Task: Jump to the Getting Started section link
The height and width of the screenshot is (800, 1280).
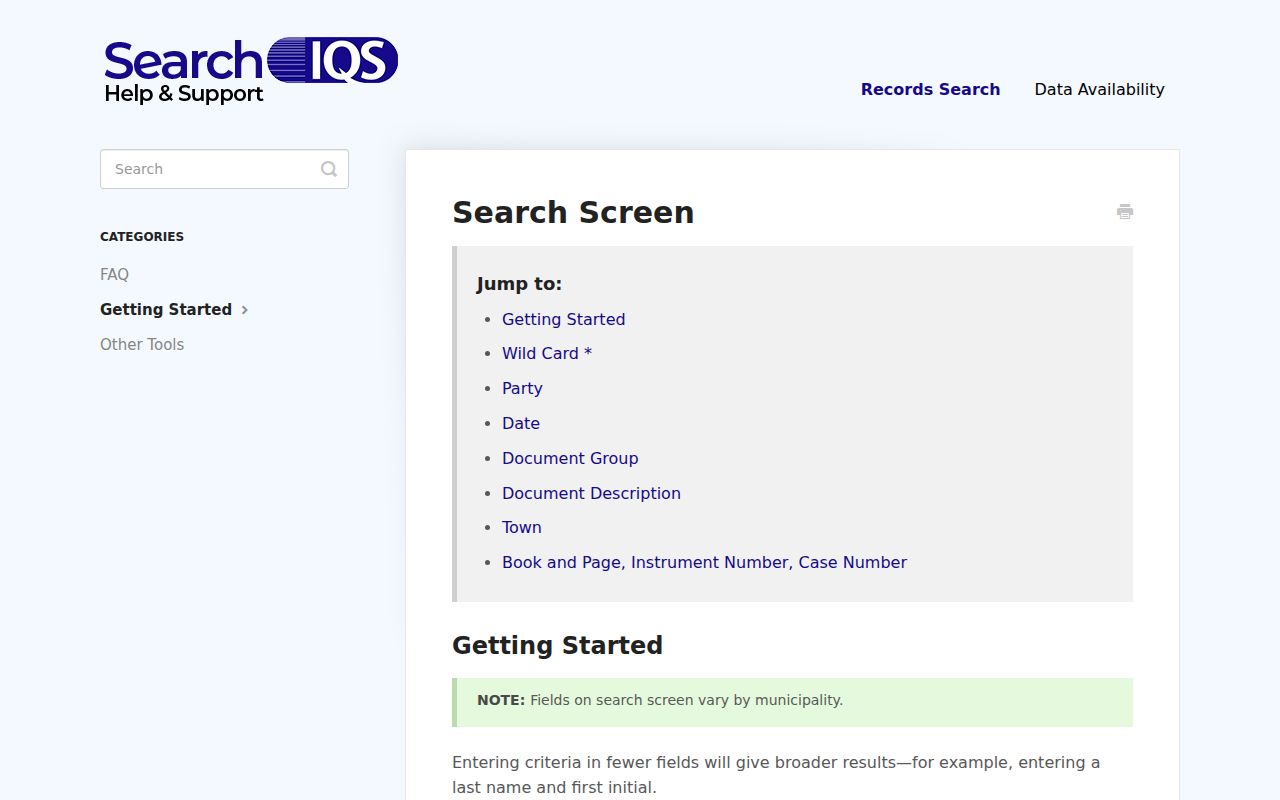Action: click(x=563, y=319)
